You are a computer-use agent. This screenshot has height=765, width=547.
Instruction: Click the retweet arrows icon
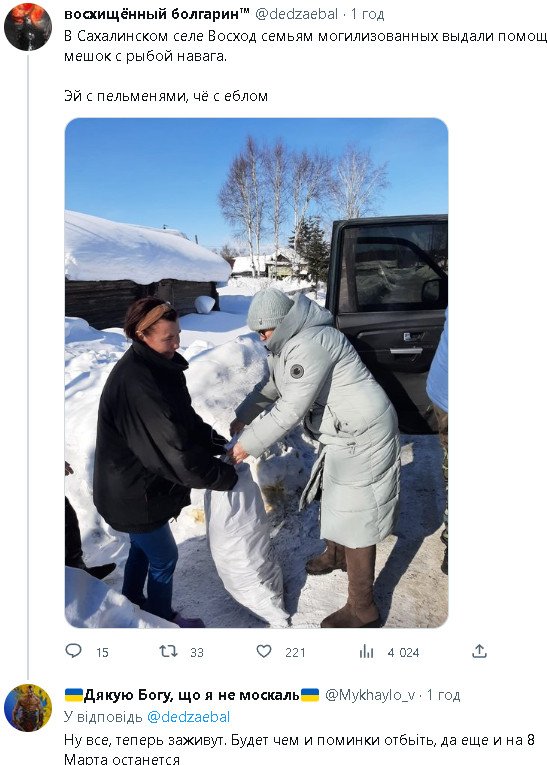(168, 651)
